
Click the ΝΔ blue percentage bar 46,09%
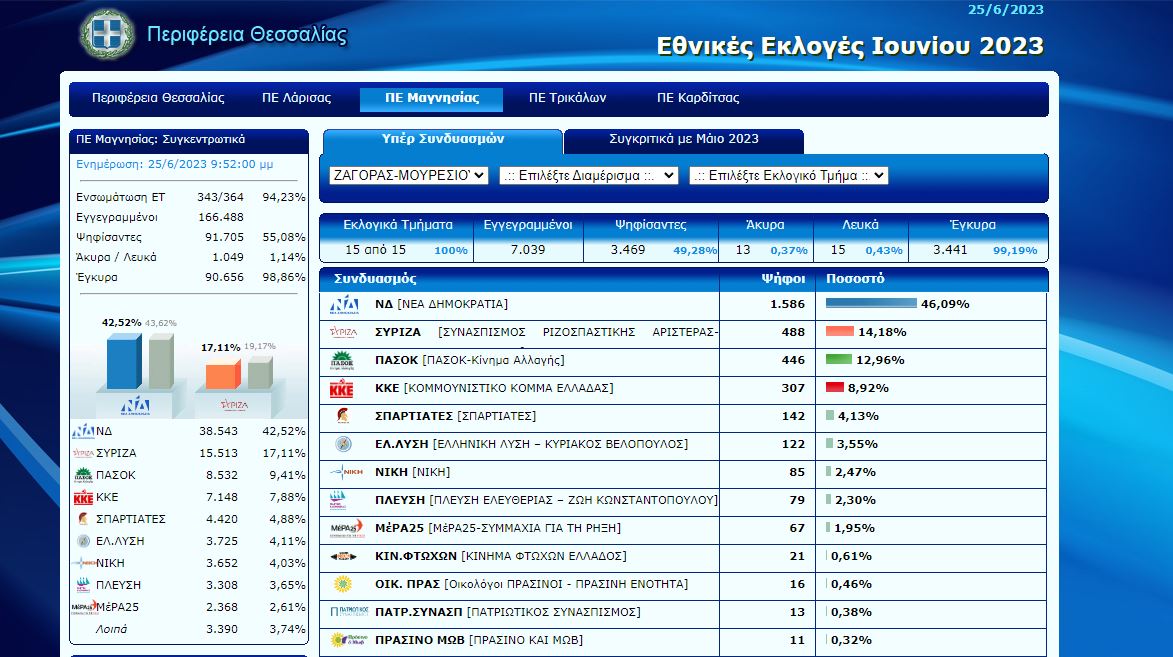872,304
